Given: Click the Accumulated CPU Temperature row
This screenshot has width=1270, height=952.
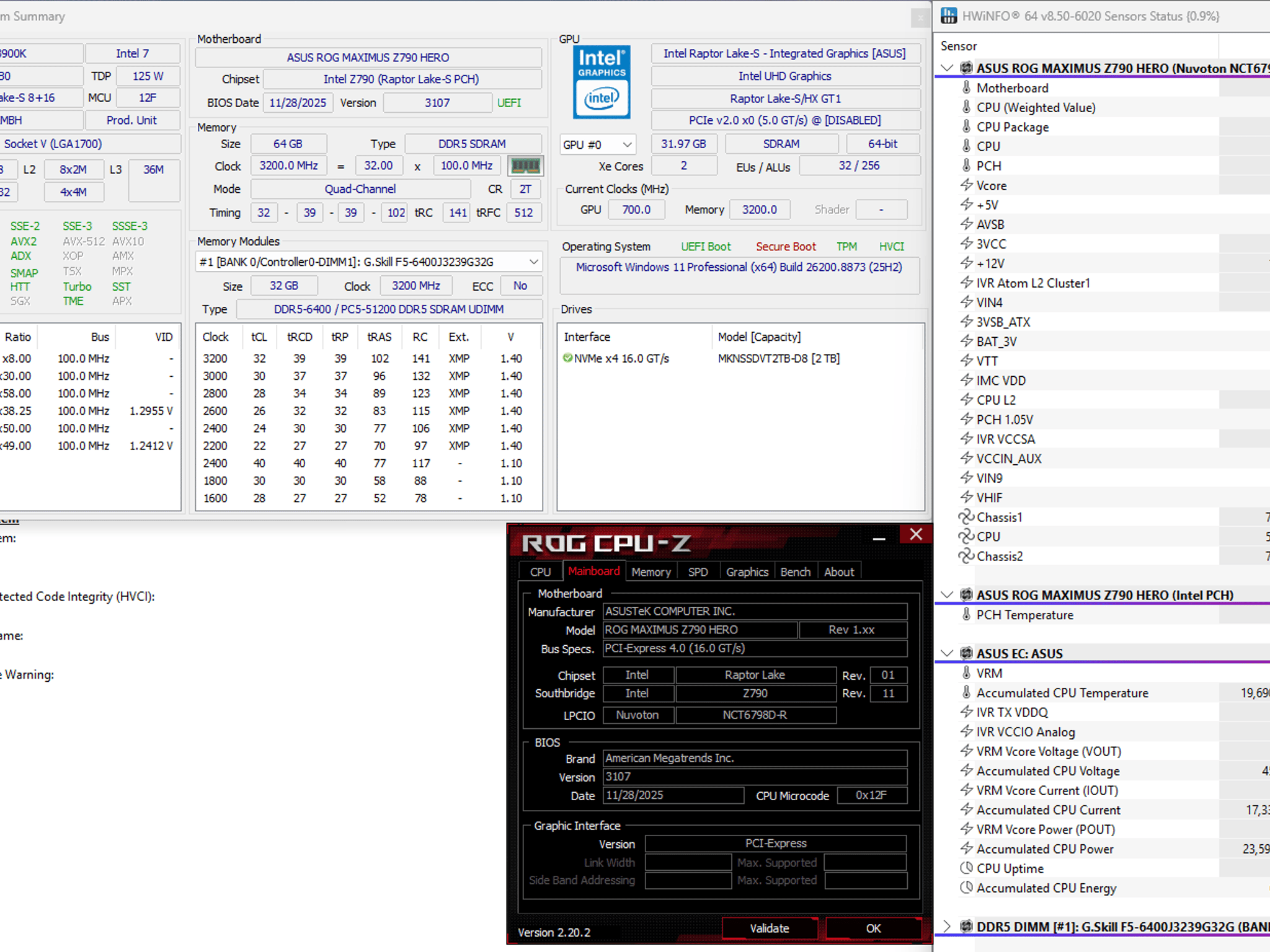Looking at the screenshot, I should tap(1103, 693).
